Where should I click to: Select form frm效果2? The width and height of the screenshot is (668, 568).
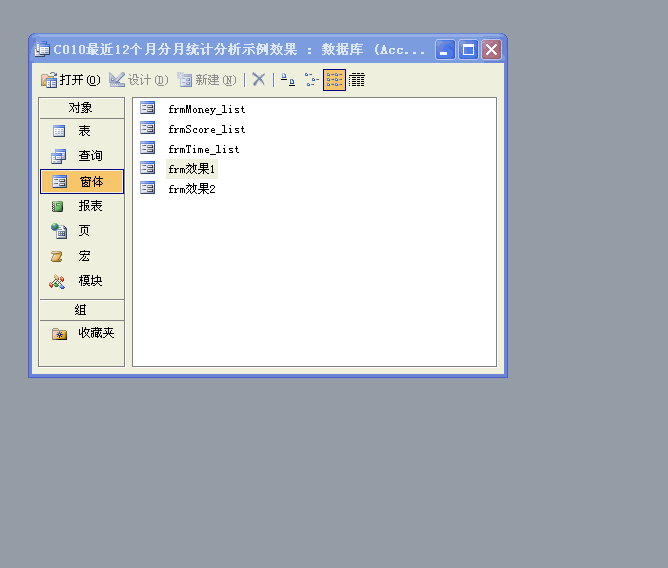coord(192,189)
